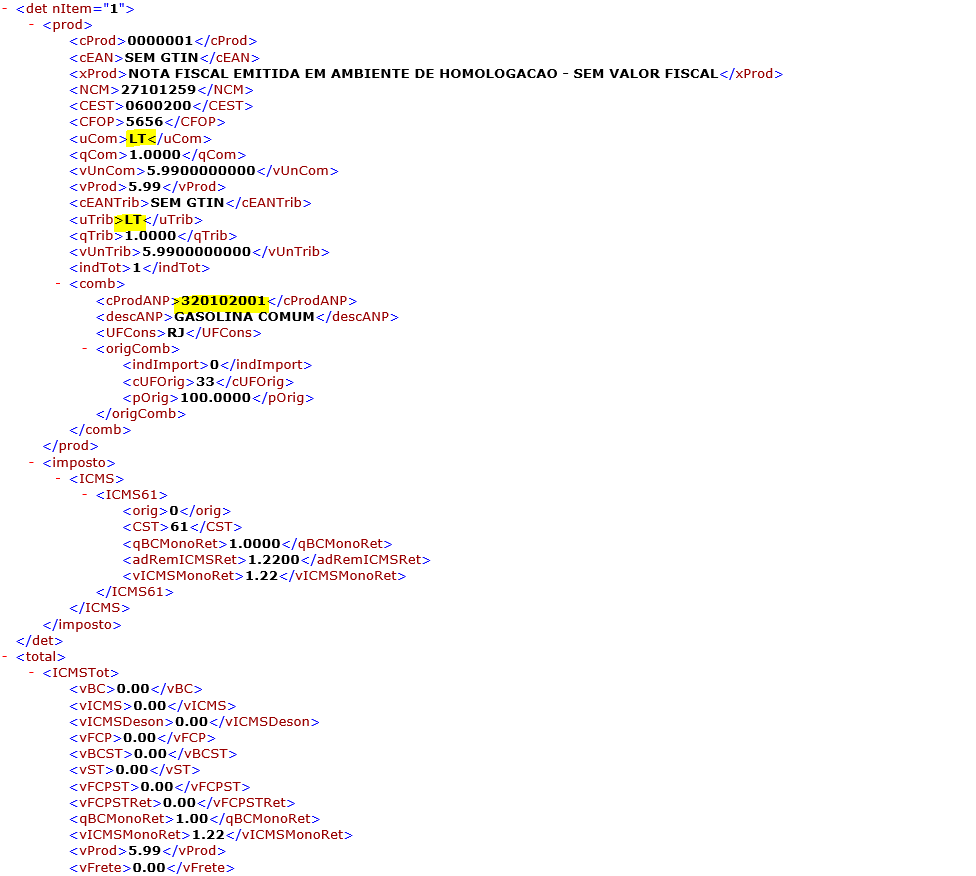The image size is (976, 876).
Task: Click the closing prod tag
Action: click(x=70, y=446)
